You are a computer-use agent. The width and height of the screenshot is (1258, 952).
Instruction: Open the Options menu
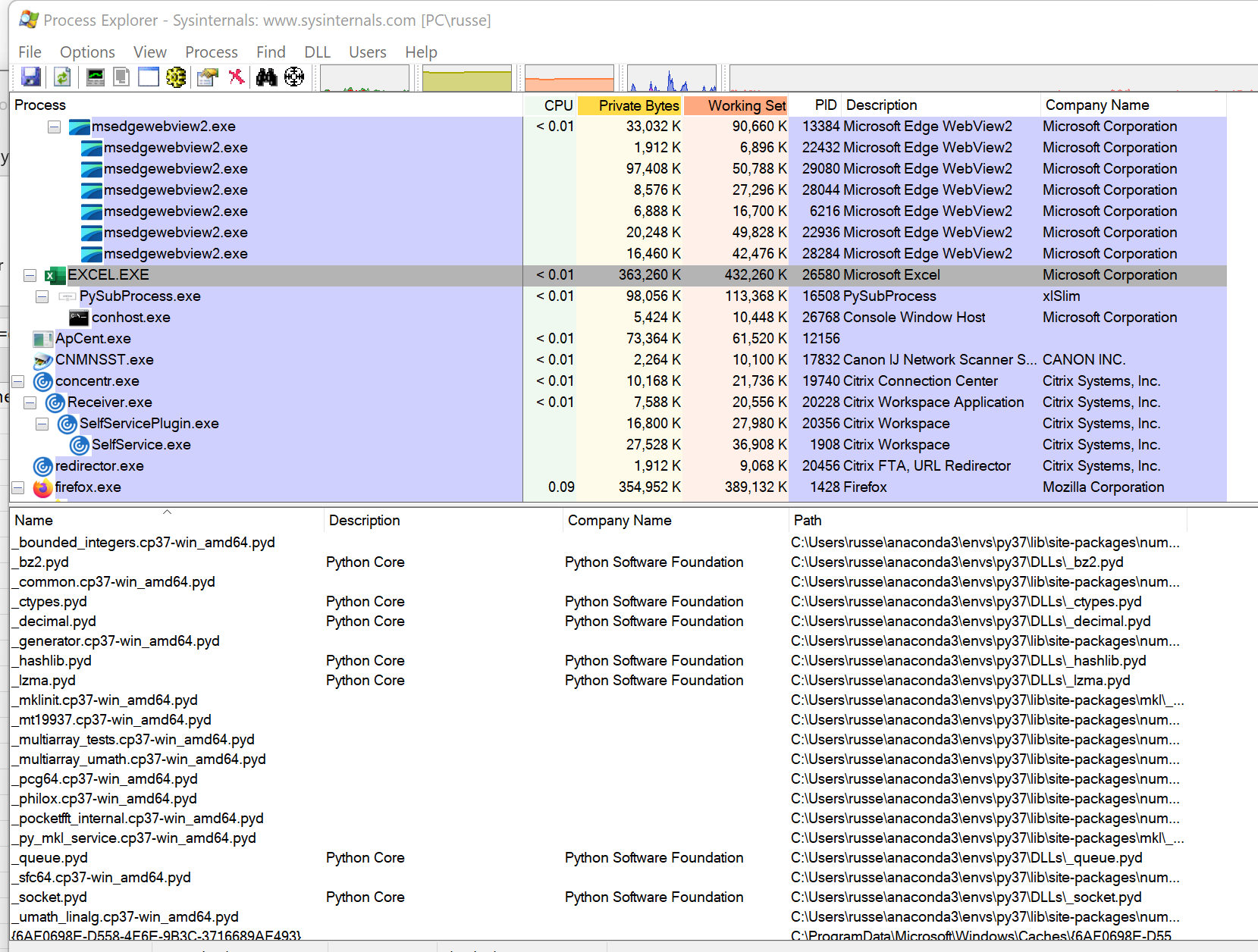coord(88,52)
